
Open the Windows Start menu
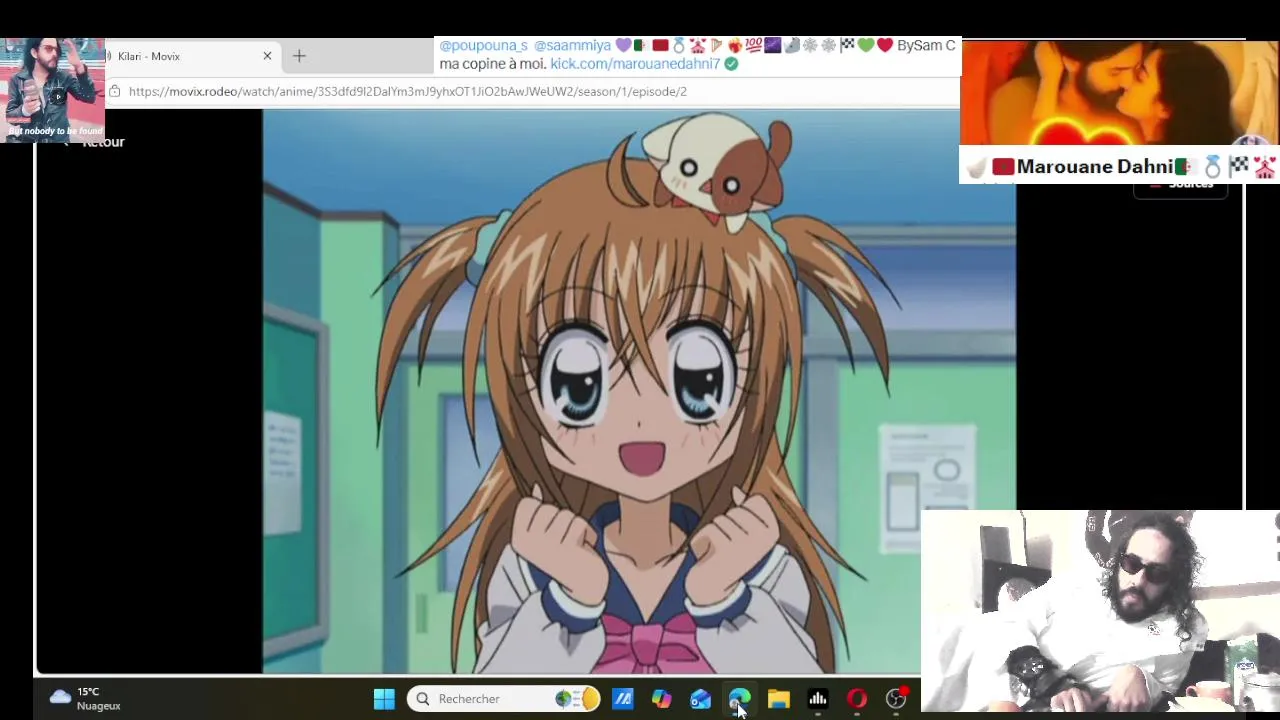point(384,699)
